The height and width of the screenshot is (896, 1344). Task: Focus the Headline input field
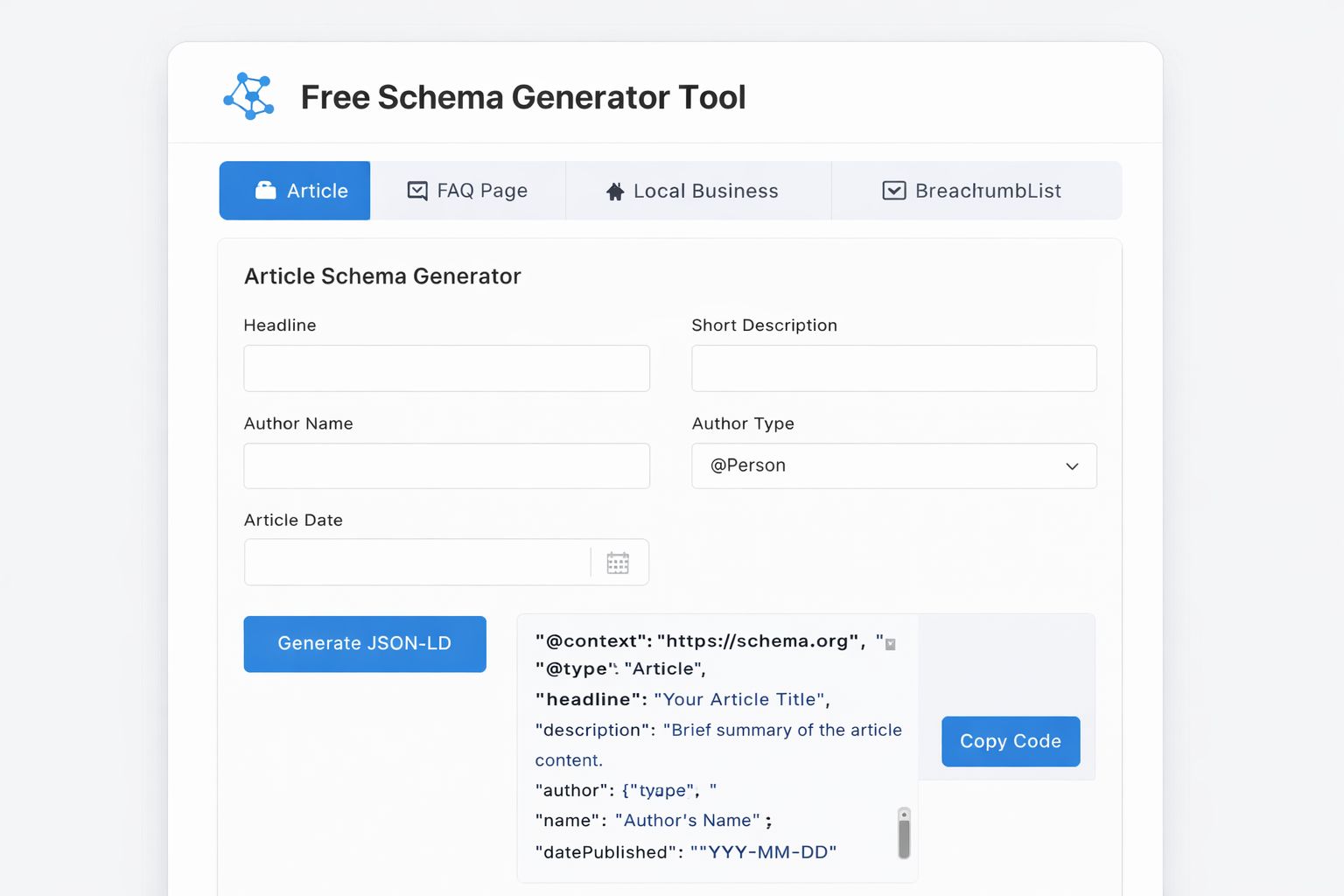pos(447,368)
